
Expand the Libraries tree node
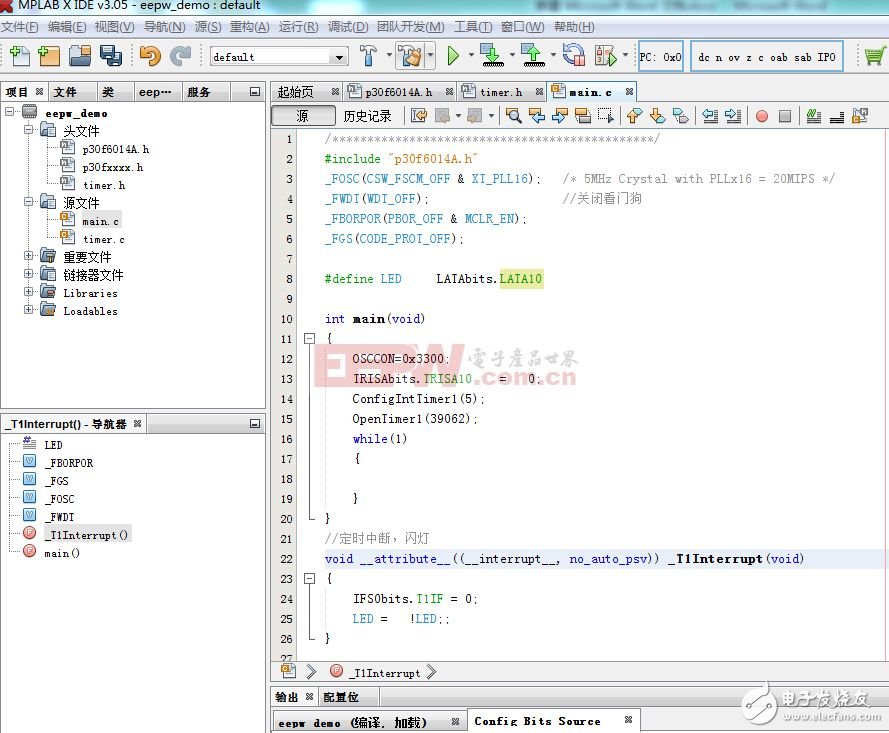(28, 293)
